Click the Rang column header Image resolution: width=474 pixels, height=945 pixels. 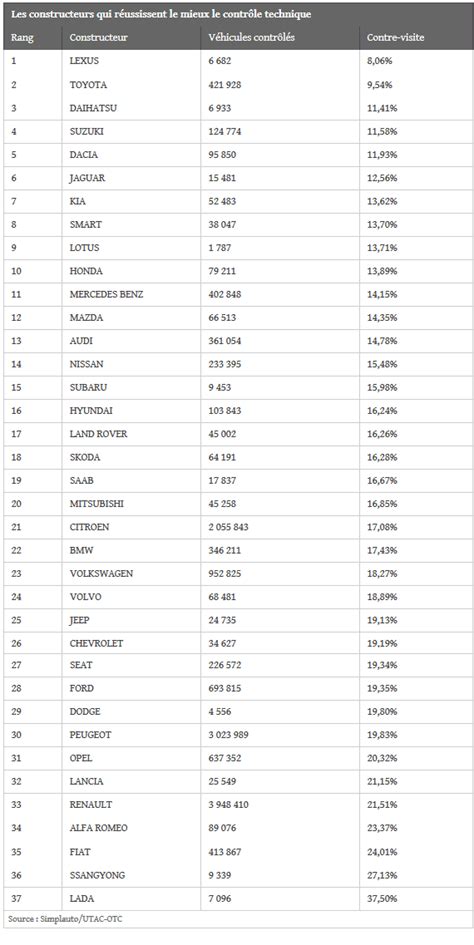coord(22,38)
